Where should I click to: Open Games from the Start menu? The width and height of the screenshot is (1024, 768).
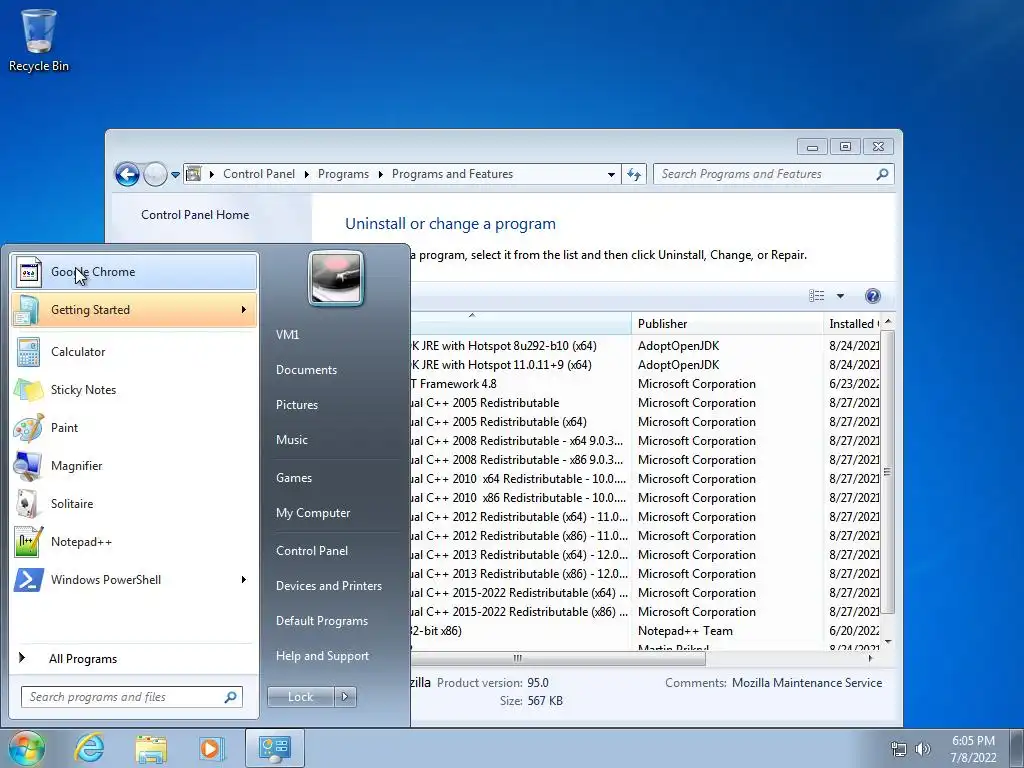pyautogui.click(x=294, y=477)
